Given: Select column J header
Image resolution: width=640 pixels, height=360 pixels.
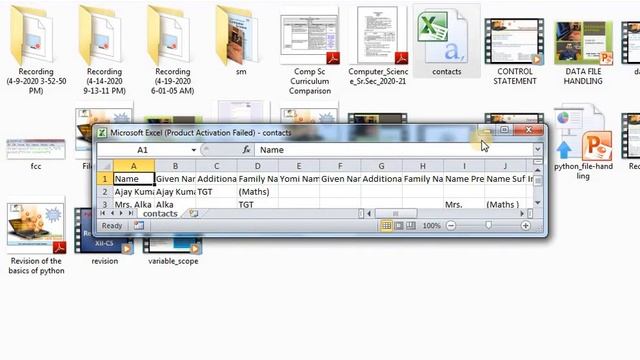Looking at the screenshot, I should point(505,166).
